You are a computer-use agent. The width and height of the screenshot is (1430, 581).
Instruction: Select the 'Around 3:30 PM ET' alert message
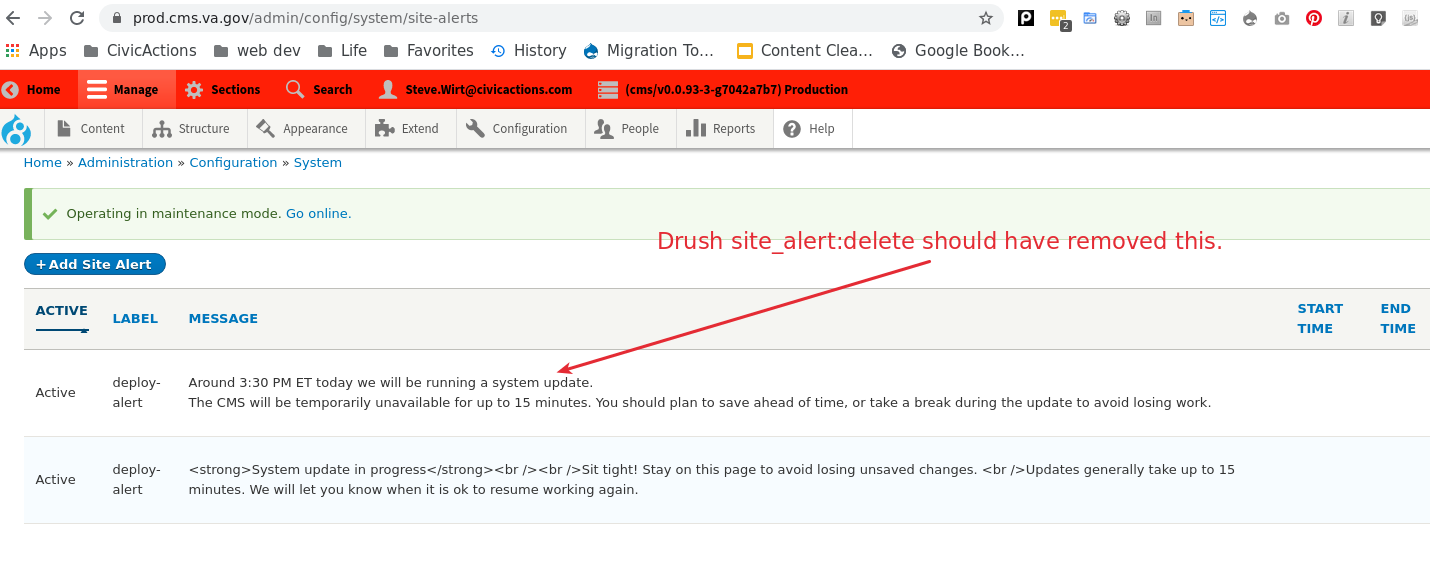(699, 392)
